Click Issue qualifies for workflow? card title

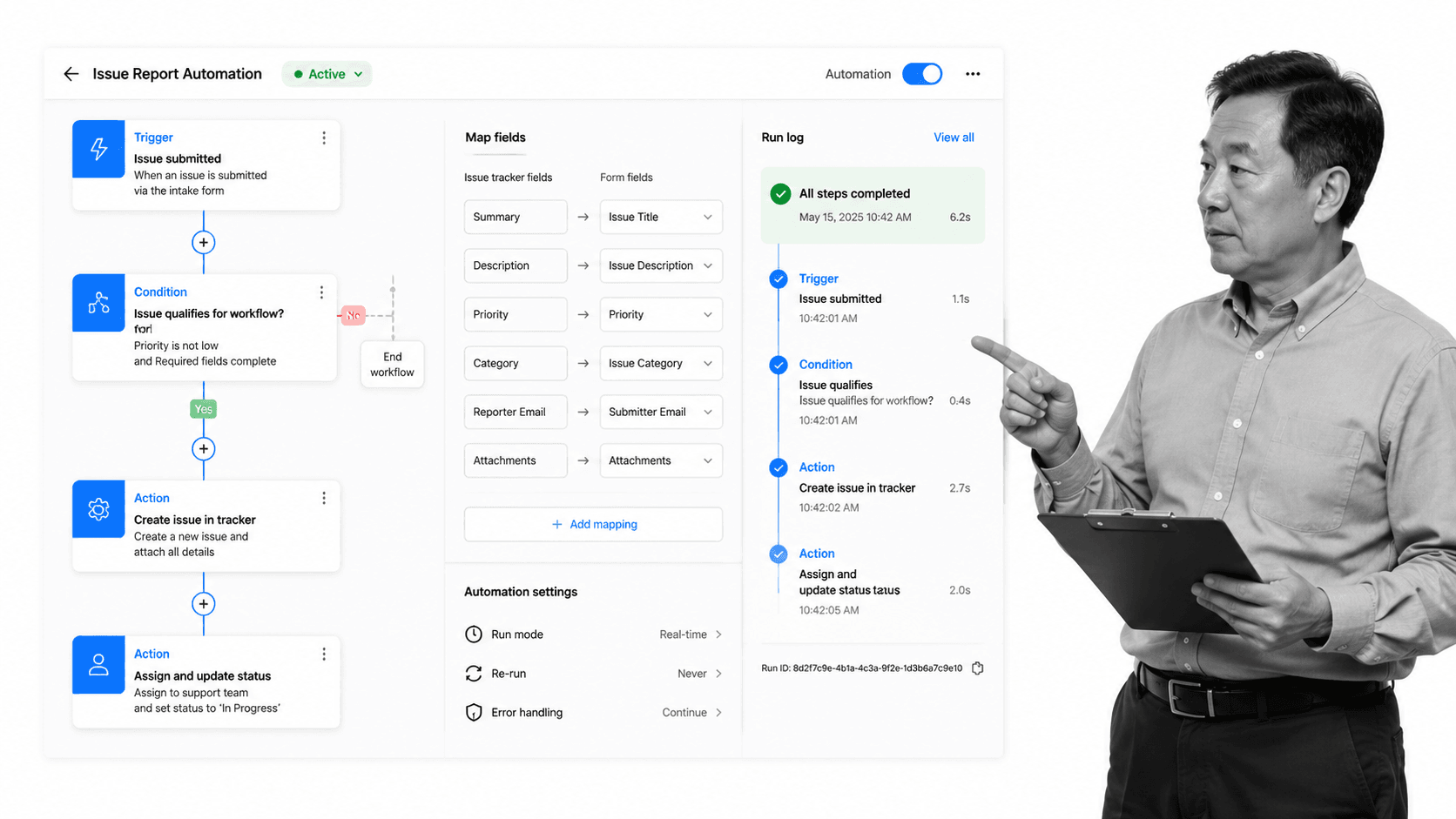(x=209, y=314)
